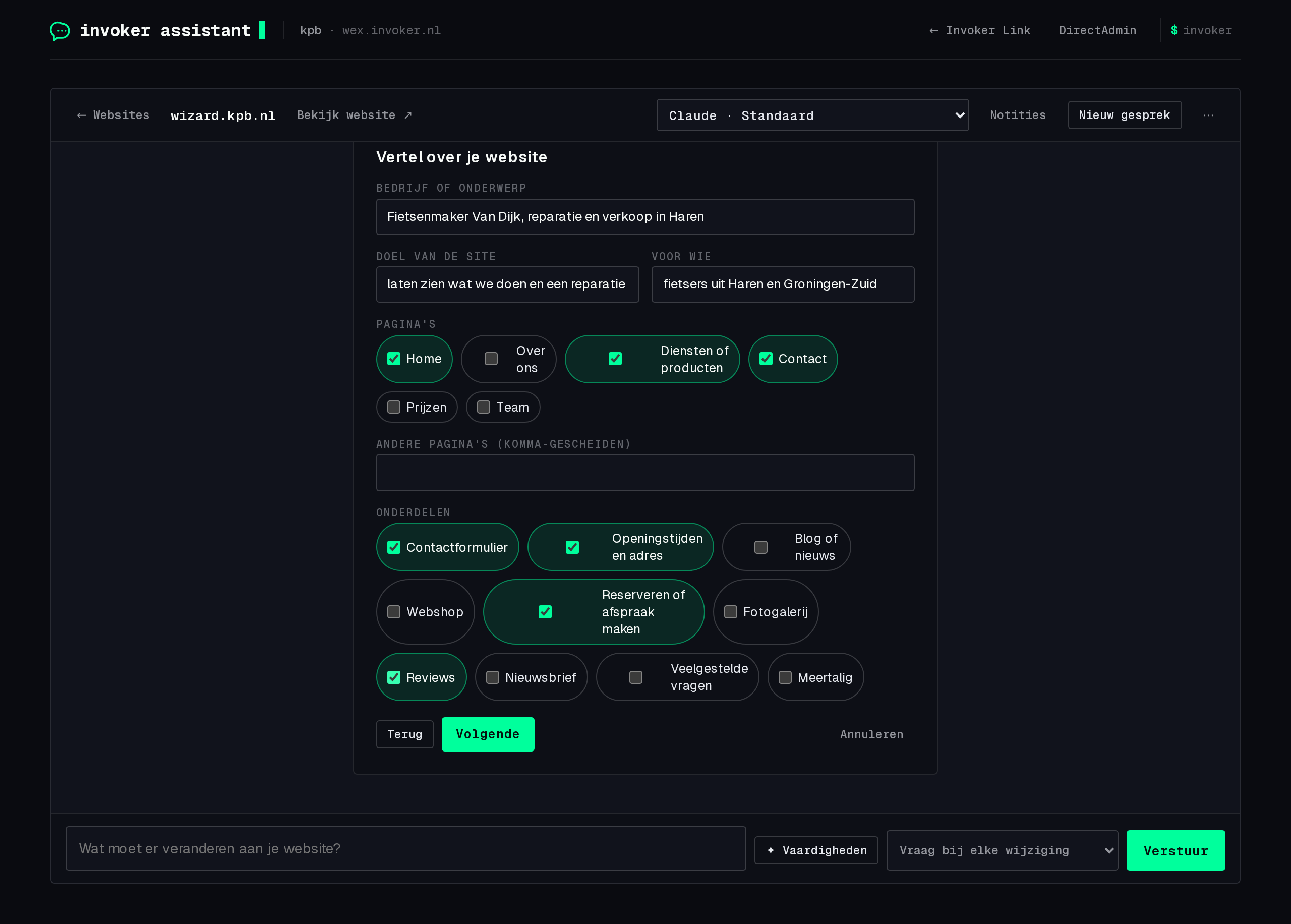Enable the Webshop checkbox
The width and height of the screenshot is (1291, 924).
point(393,612)
